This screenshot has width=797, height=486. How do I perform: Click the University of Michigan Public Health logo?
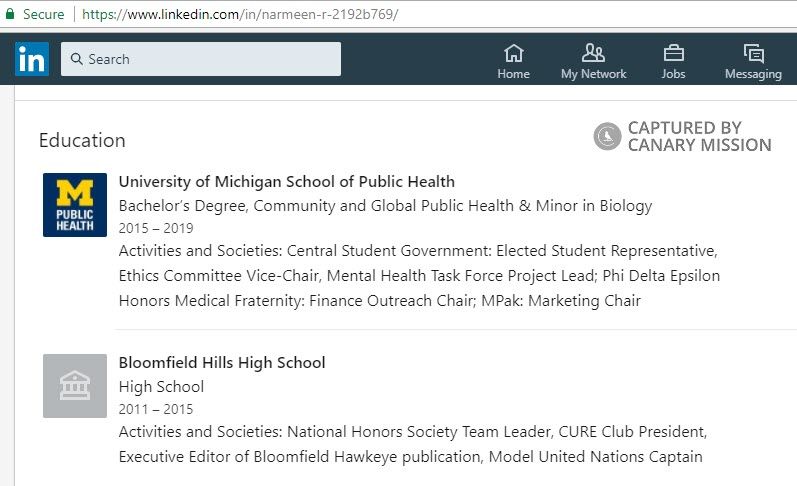click(75, 205)
